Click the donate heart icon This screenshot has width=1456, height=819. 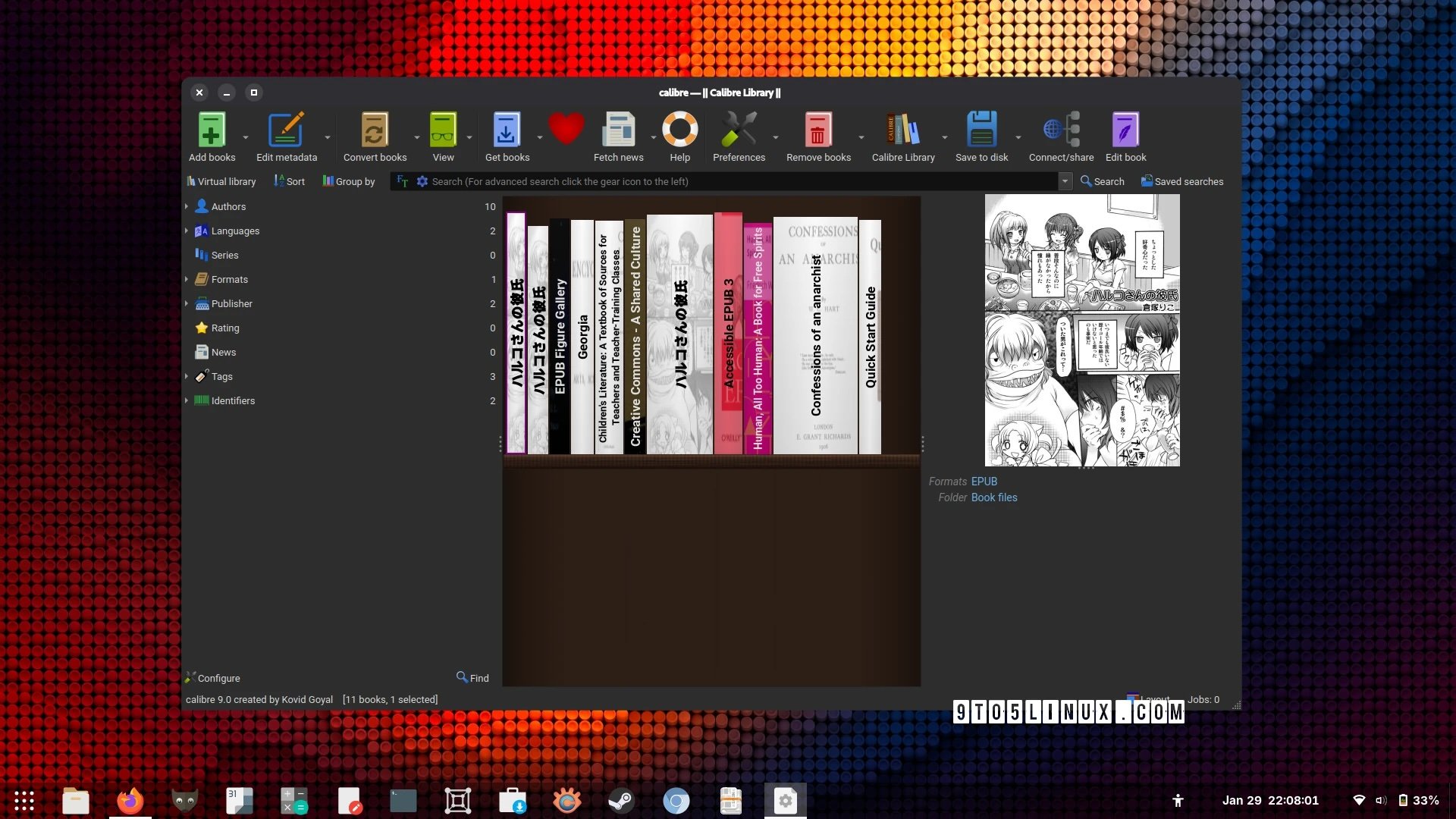click(x=567, y=129)
